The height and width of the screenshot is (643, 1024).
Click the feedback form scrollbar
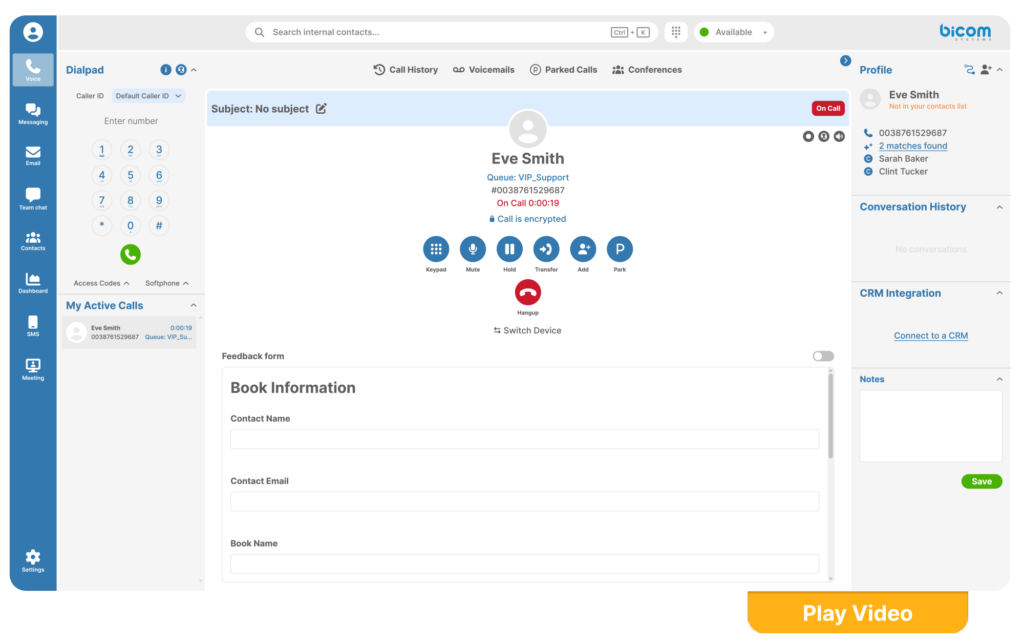coord(831,415)
